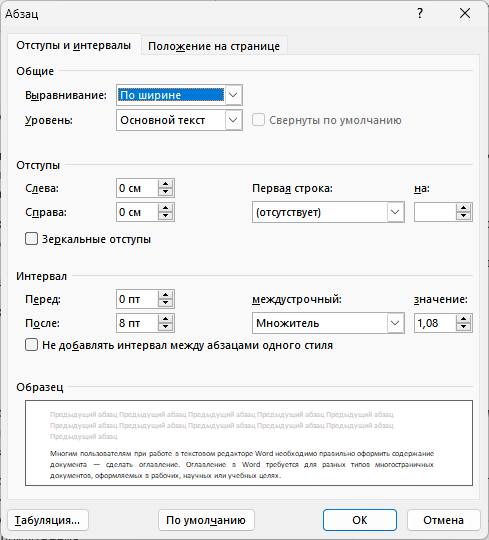
Task: Click inside the После value field
Action: [x=137, y=323]
